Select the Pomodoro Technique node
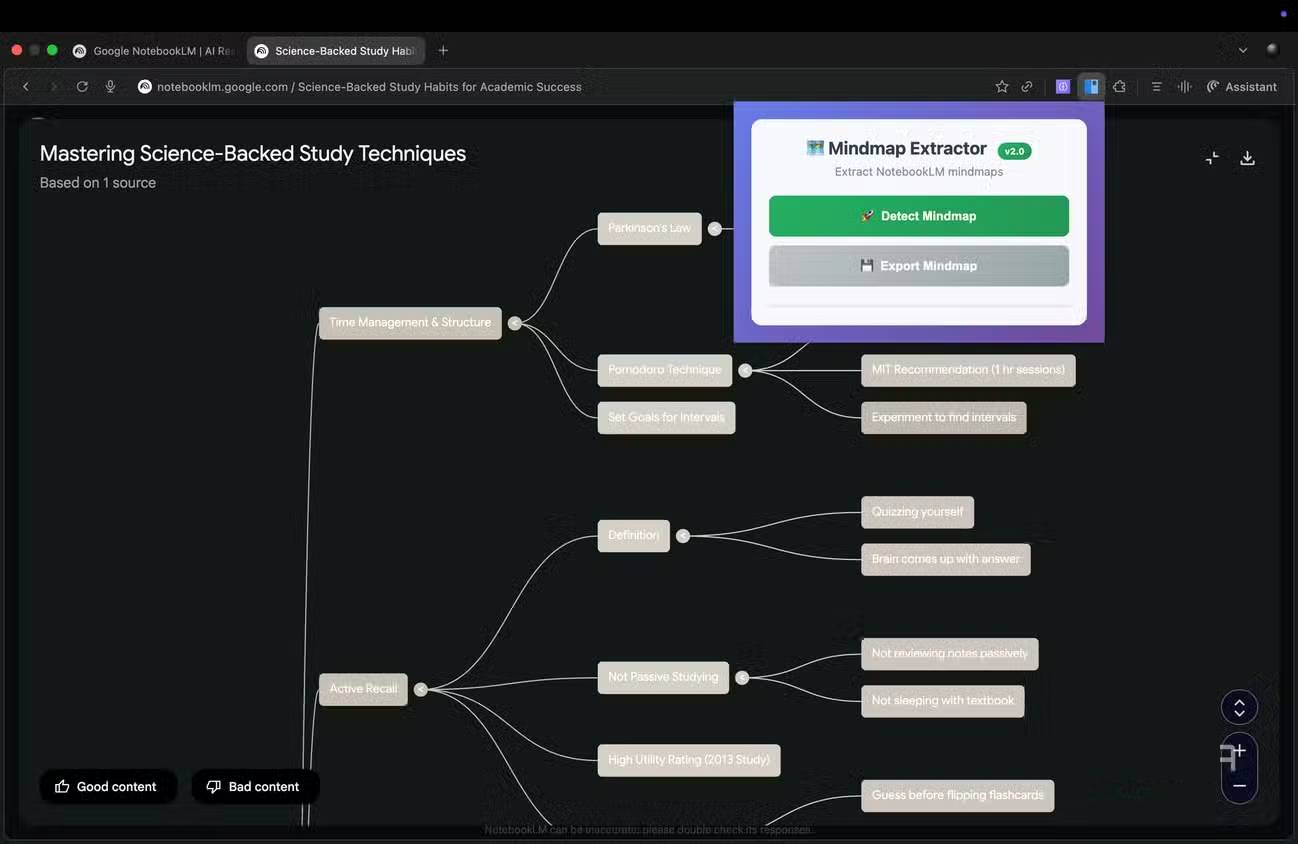This screenshot has width=1298, height=844. pyautogui.click(x=664, y=370)
